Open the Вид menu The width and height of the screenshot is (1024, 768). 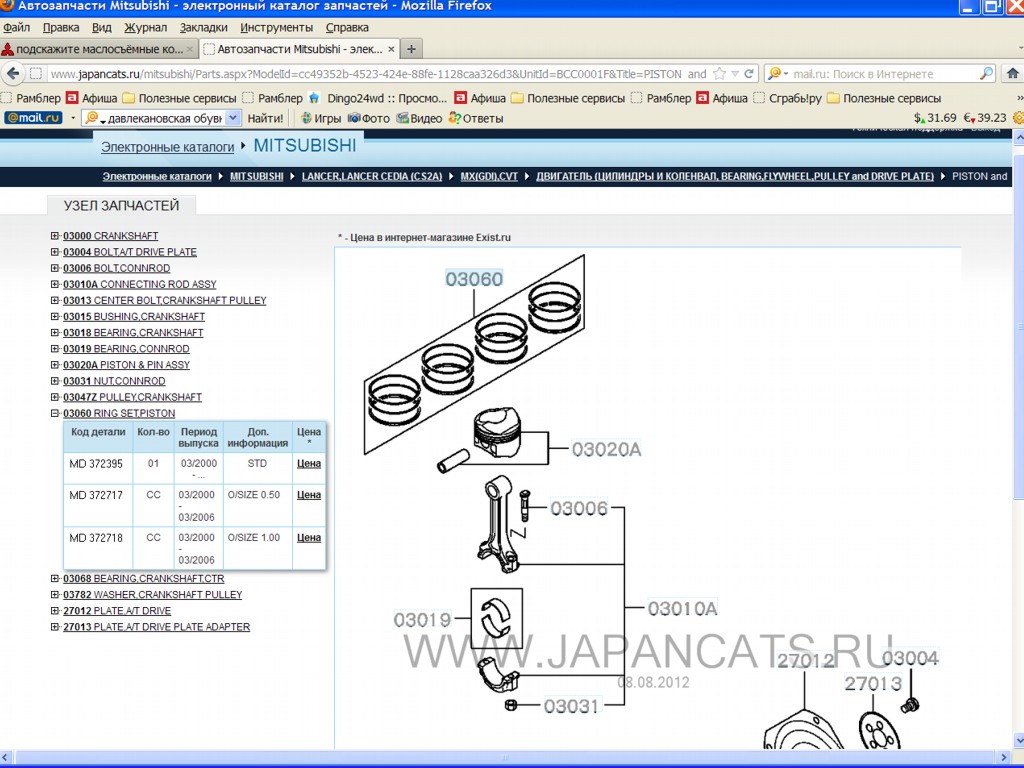[x=101, y=27]
